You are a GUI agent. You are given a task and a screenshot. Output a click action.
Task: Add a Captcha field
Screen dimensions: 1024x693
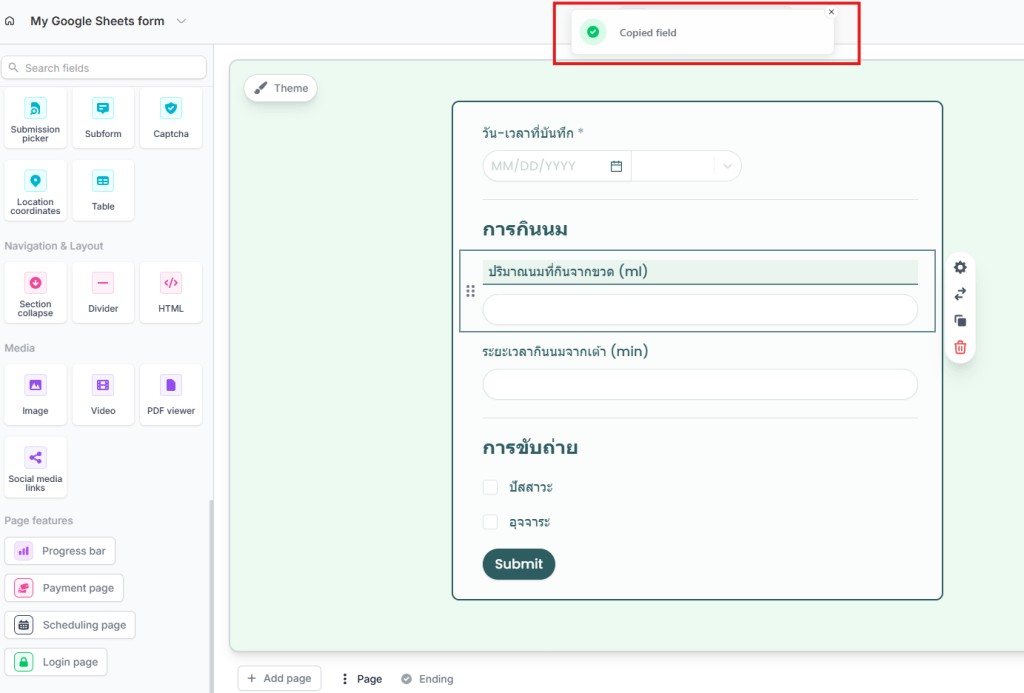coord(171,117)
